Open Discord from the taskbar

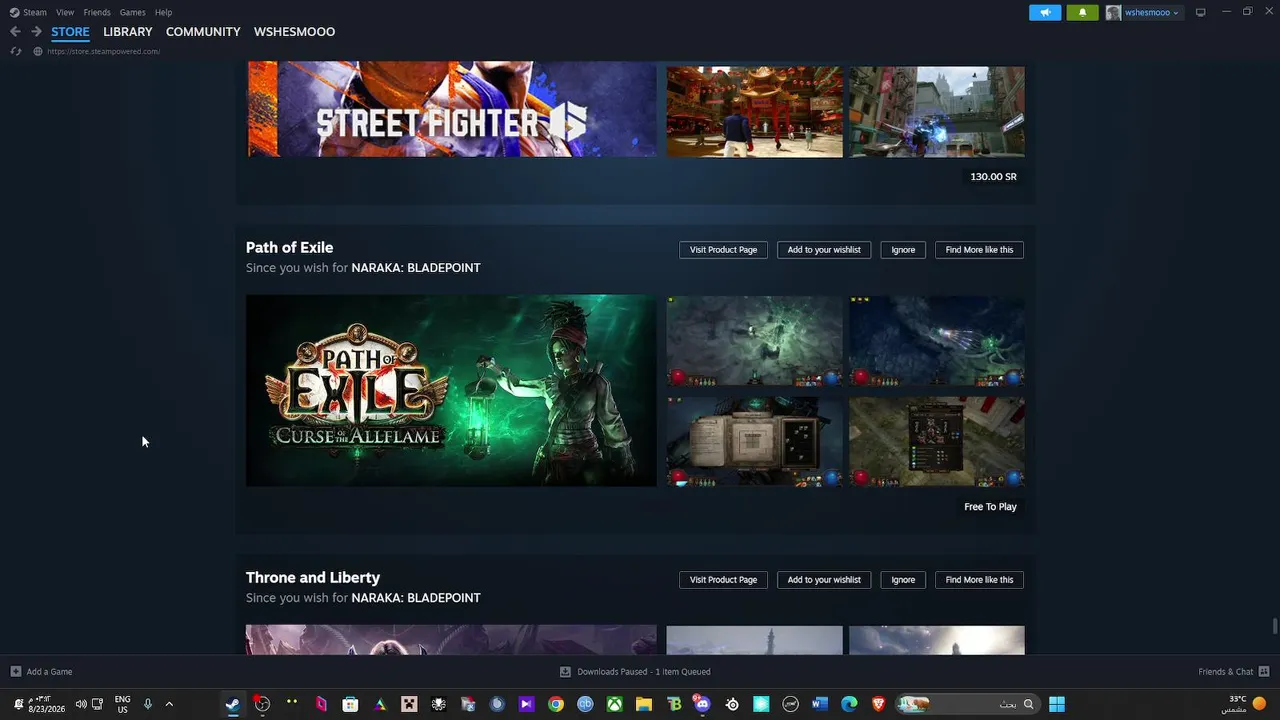pyautogui.click(x=702, y=704)
